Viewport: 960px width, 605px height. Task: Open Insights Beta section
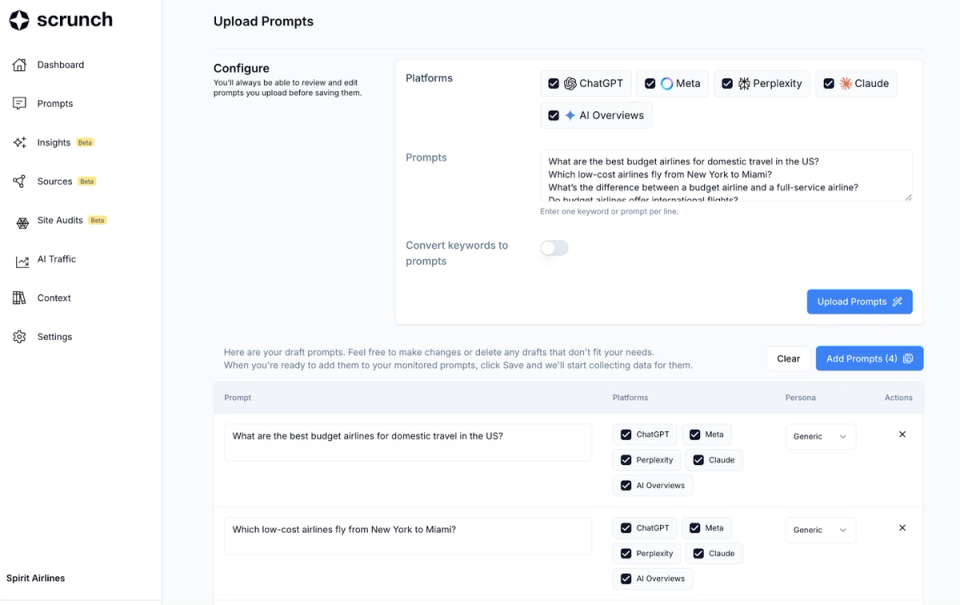pyautogui.click(x=54, y=143)
